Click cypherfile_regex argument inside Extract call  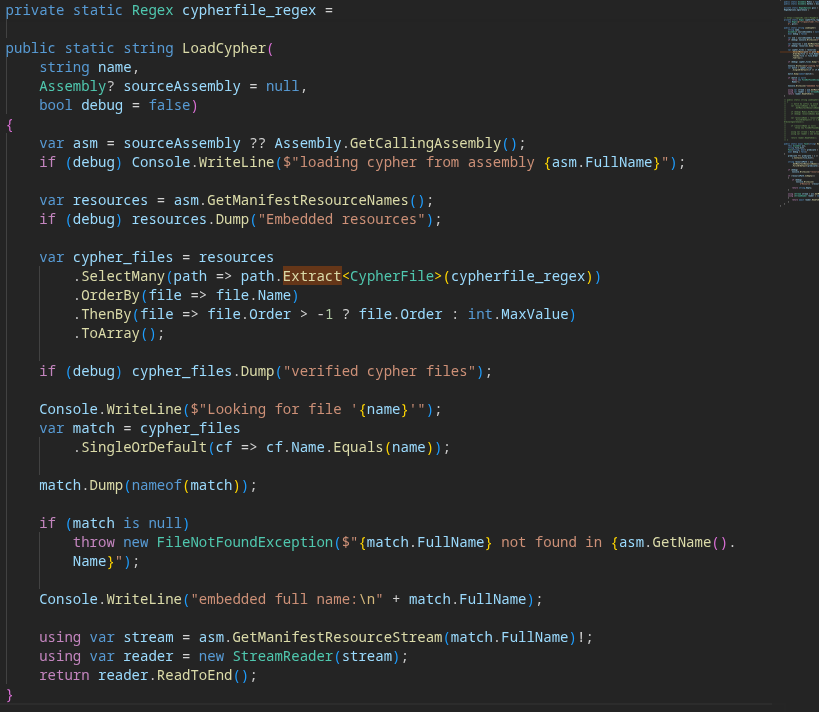tap(518, 276)
